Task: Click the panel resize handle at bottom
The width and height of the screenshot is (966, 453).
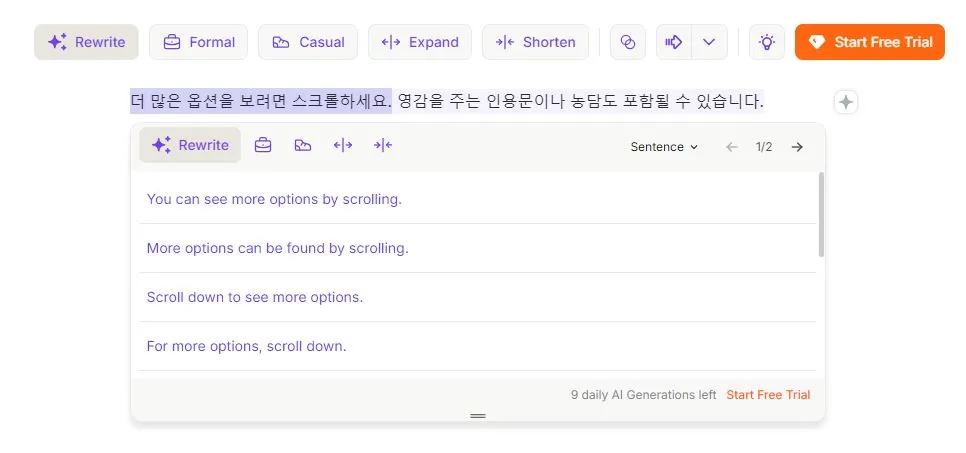Action: [x=478, y=416]
